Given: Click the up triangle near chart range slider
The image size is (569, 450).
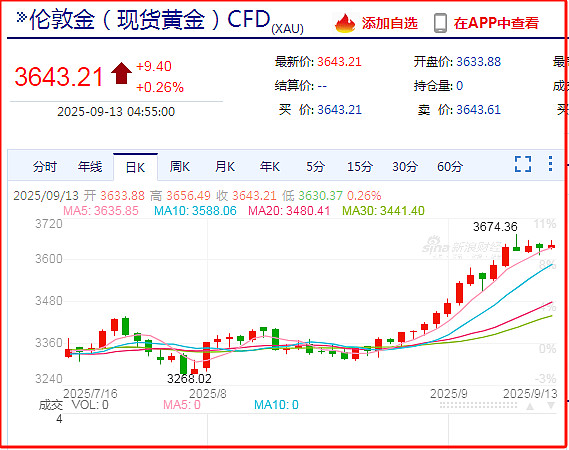Looking at the screenshot, I should pos(530,406).
